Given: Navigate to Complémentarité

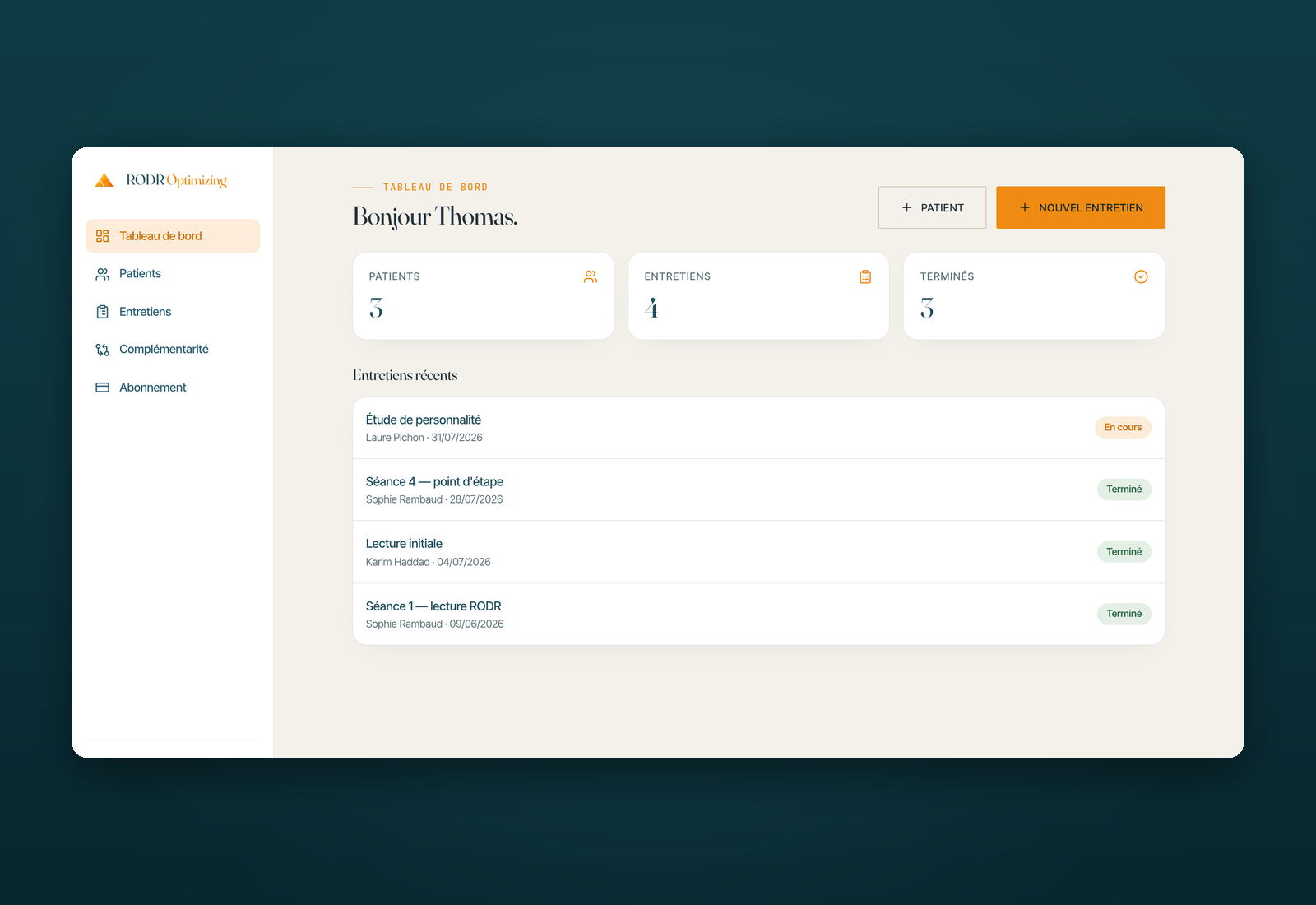Looking at the screenshot, I should [173, 350].
